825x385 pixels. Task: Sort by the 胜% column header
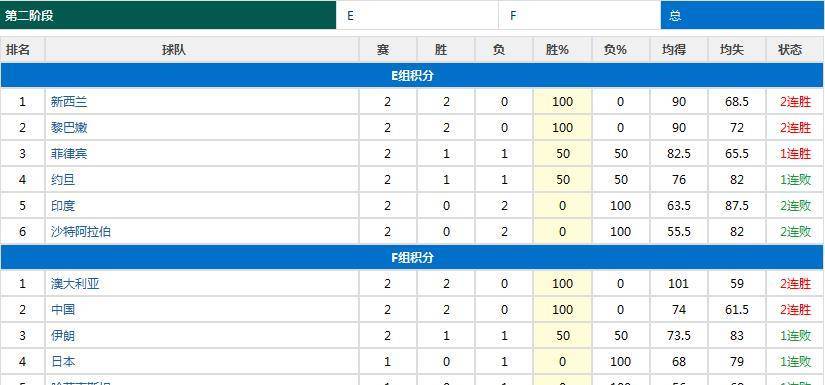[x=562, y=50]
